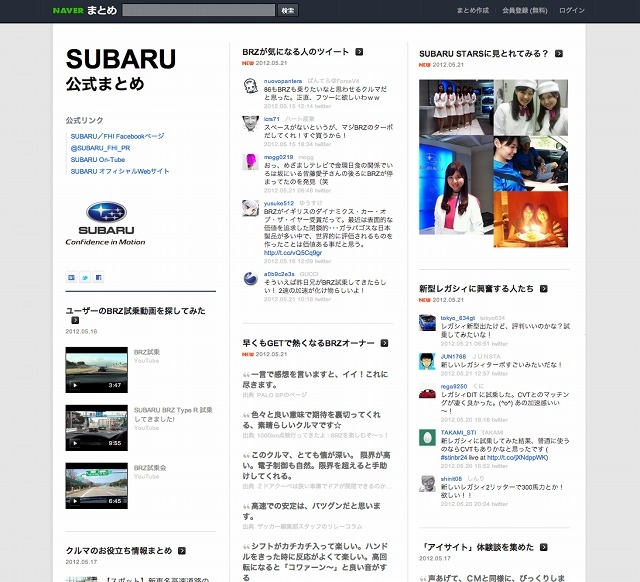Open yusuke512's avatar icon
Image resolution: width=640 pixels, height=582 pixels.
(250, 208)
